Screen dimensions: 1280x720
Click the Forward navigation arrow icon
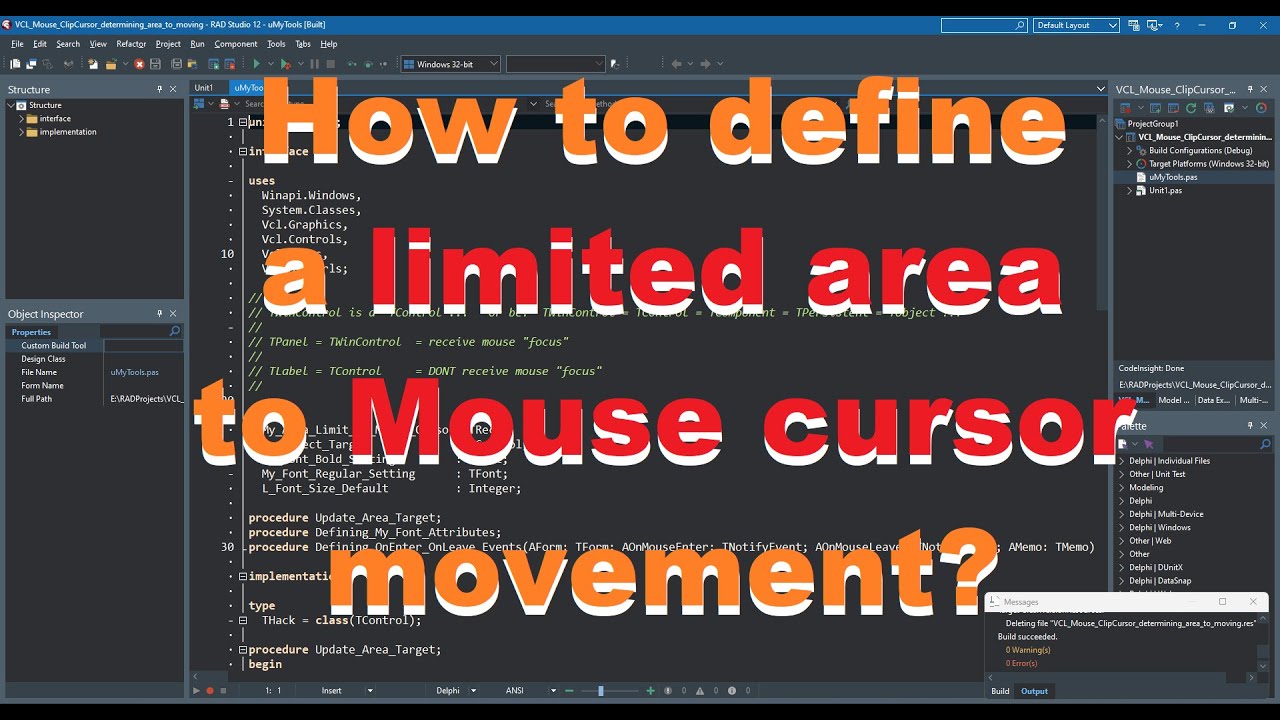705,64
